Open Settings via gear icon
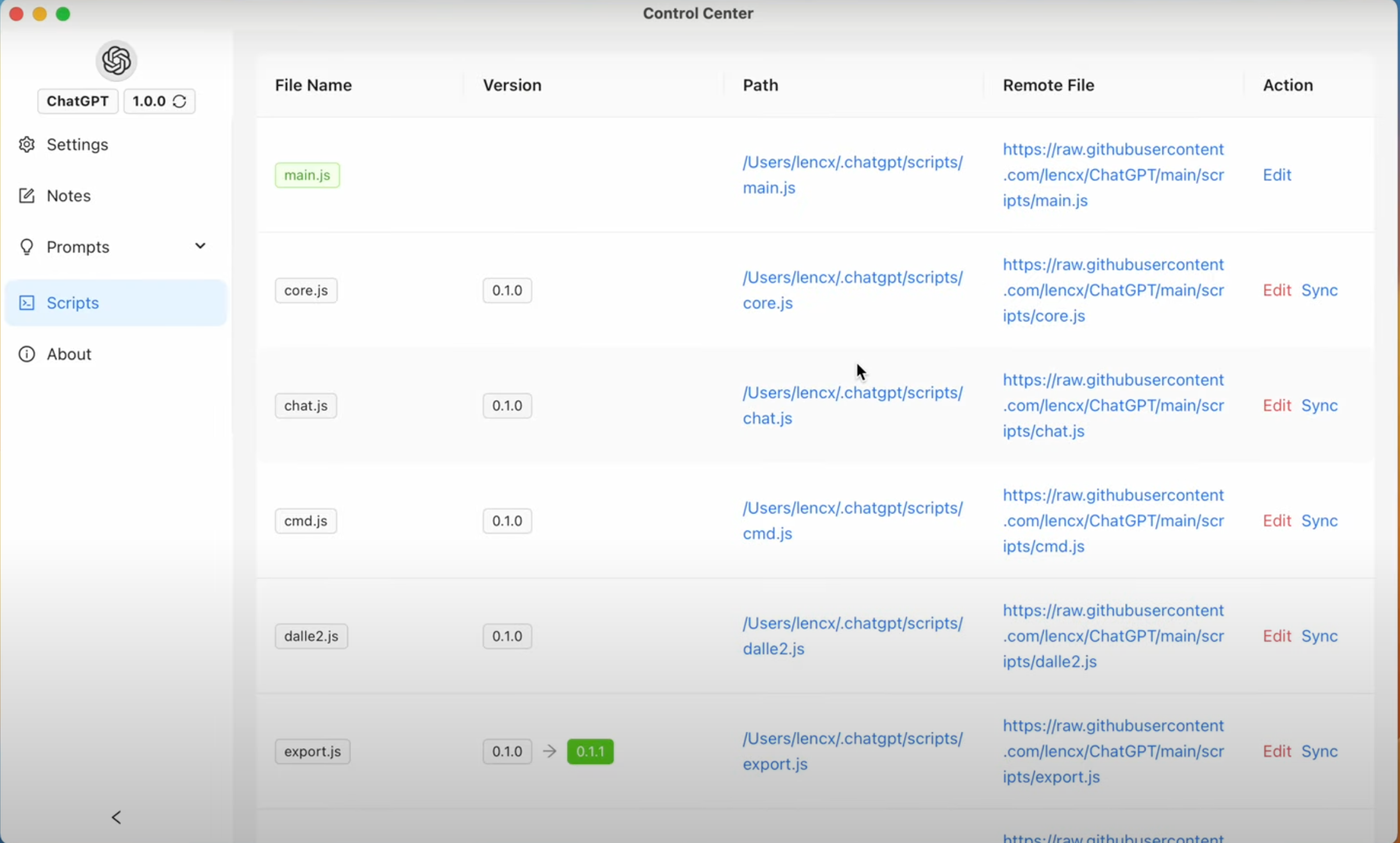Screen dimensions: 1400x843 (x=27, y=144)
